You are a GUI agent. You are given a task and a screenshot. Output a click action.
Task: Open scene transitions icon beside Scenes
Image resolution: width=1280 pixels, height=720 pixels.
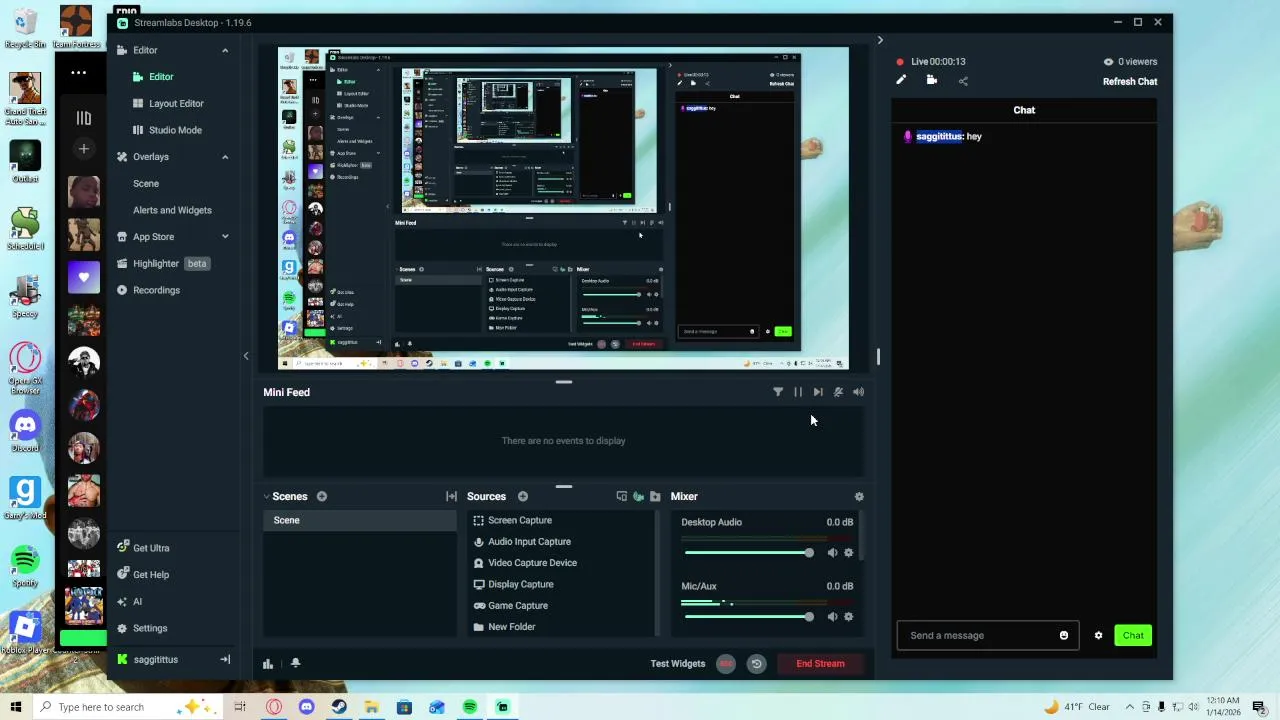[451, 496]
